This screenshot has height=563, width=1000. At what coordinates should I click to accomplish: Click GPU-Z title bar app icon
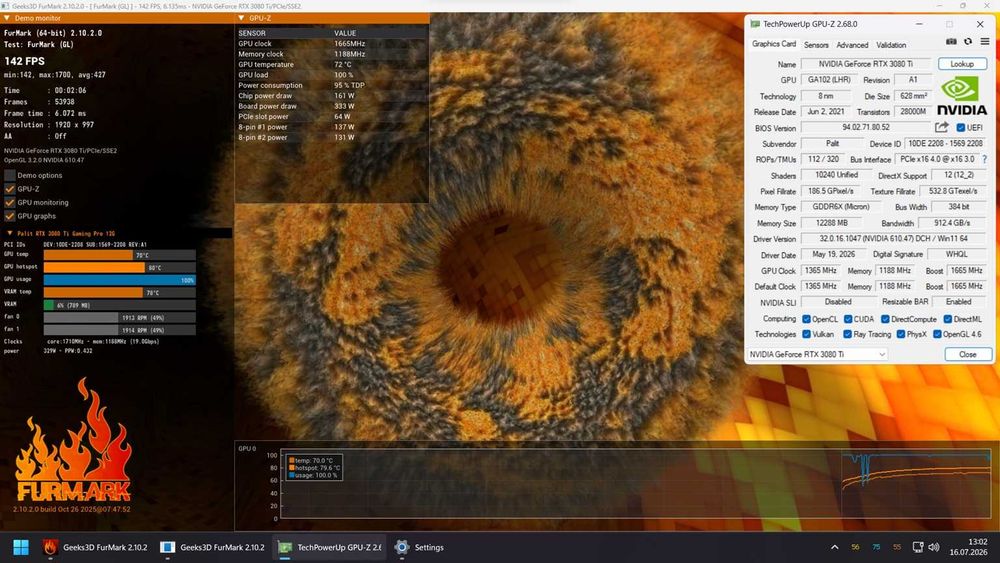pos(755,24)
